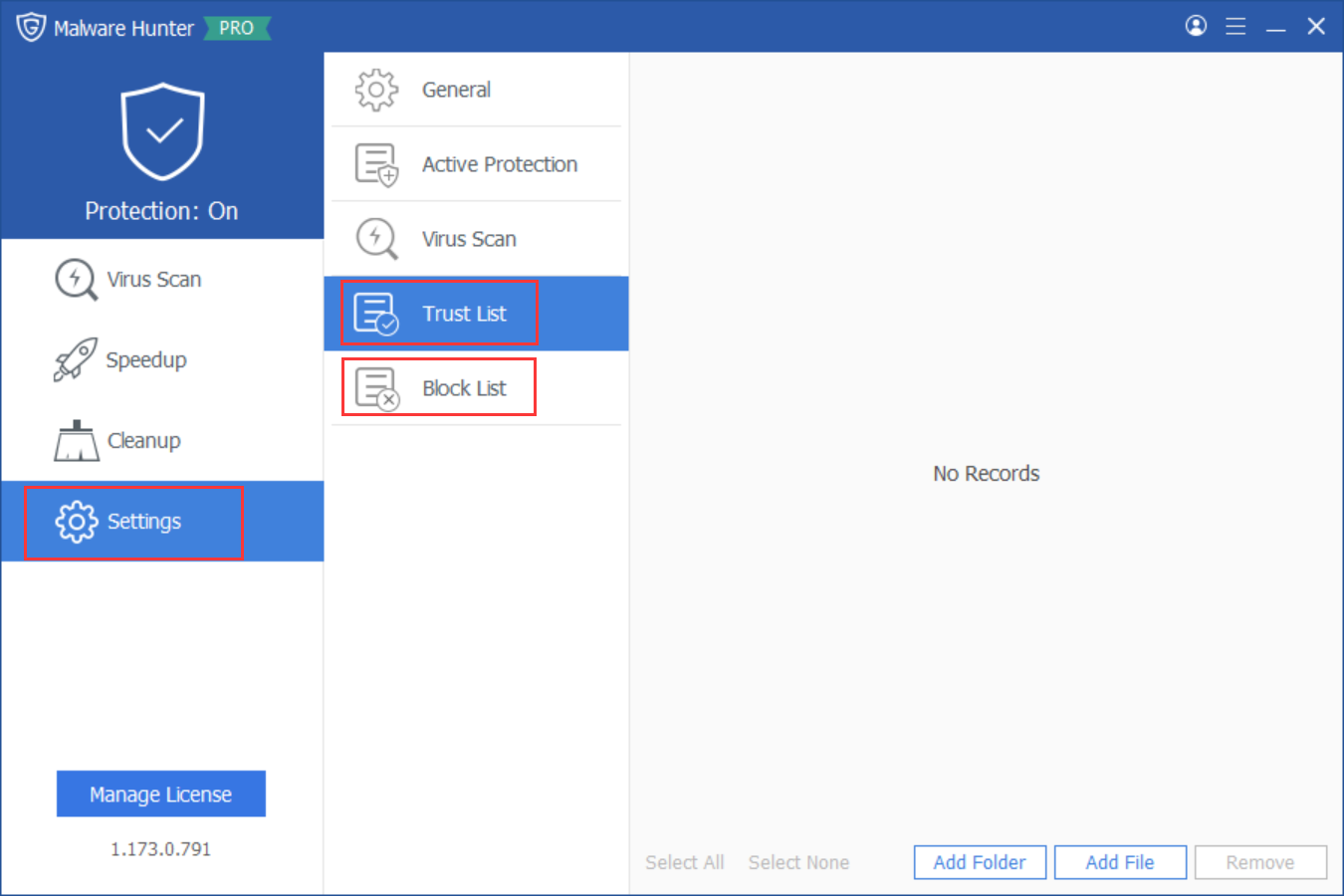Click the Block List crossed-list icon
Viewport: 1344px width, 896px height.
point(375,387)
